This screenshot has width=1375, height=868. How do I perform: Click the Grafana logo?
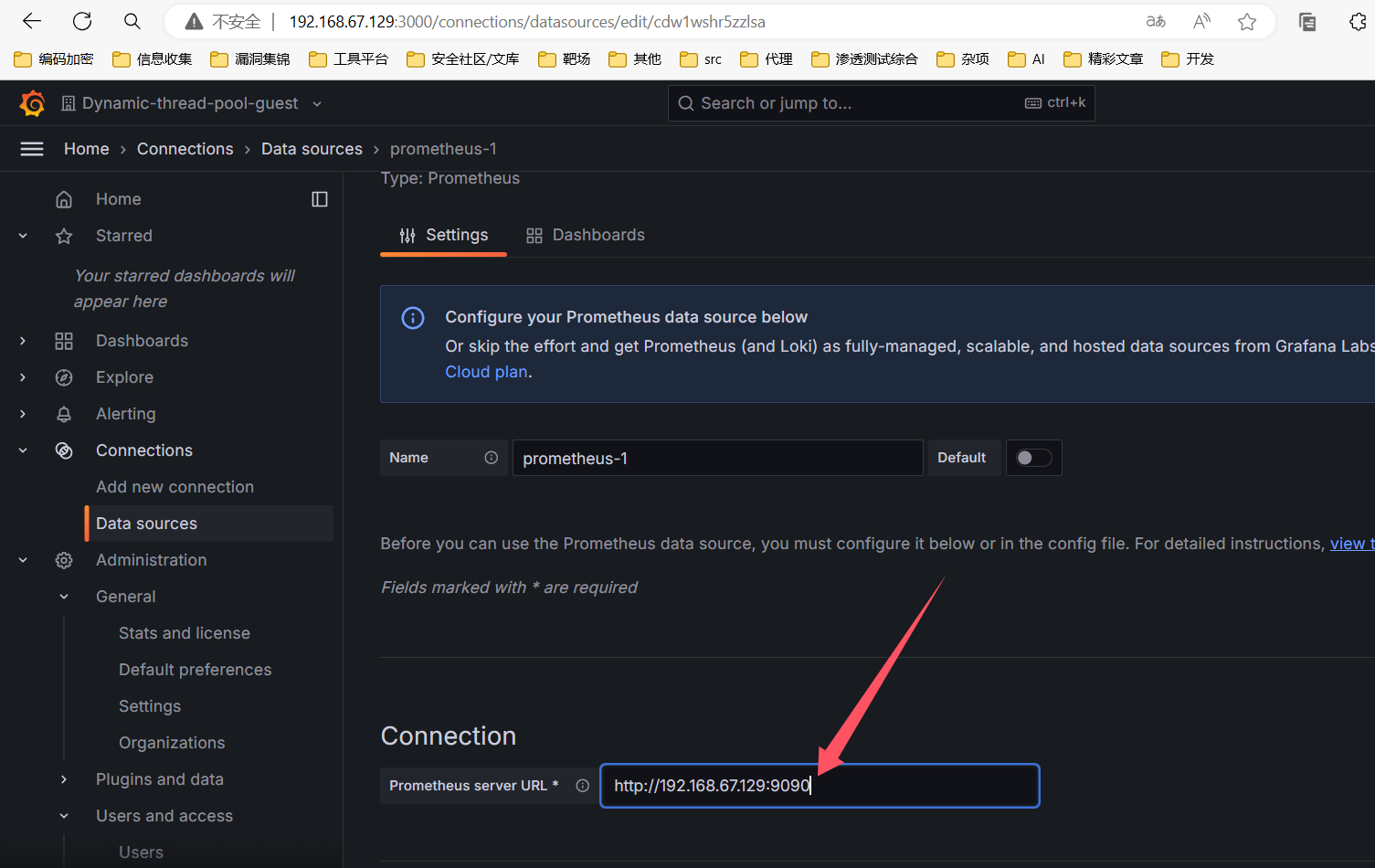[x=32, y=103]
